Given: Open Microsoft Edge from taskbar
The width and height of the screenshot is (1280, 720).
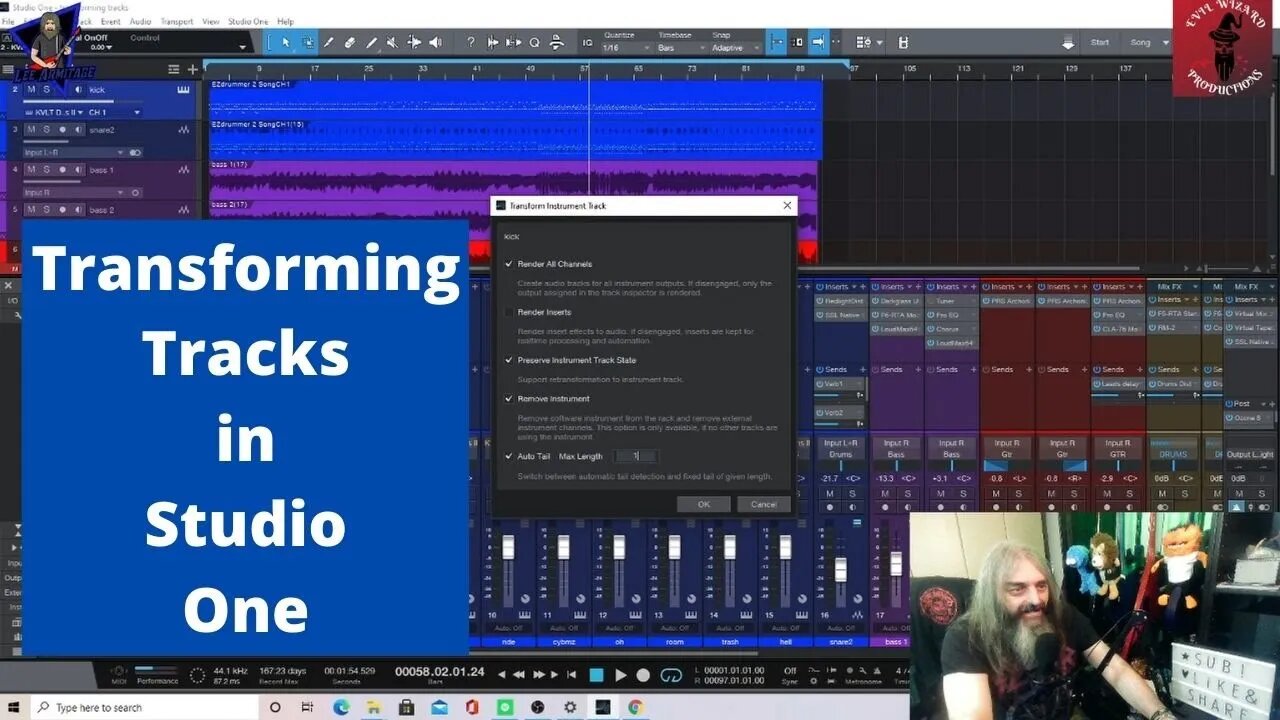Looking at the screenshot, I should [341, 707].
